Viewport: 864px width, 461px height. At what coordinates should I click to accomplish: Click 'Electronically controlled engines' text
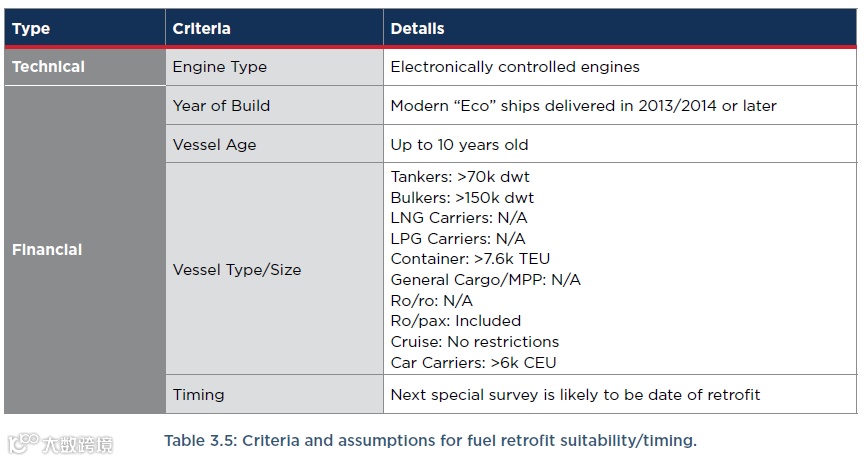(515, 67)
